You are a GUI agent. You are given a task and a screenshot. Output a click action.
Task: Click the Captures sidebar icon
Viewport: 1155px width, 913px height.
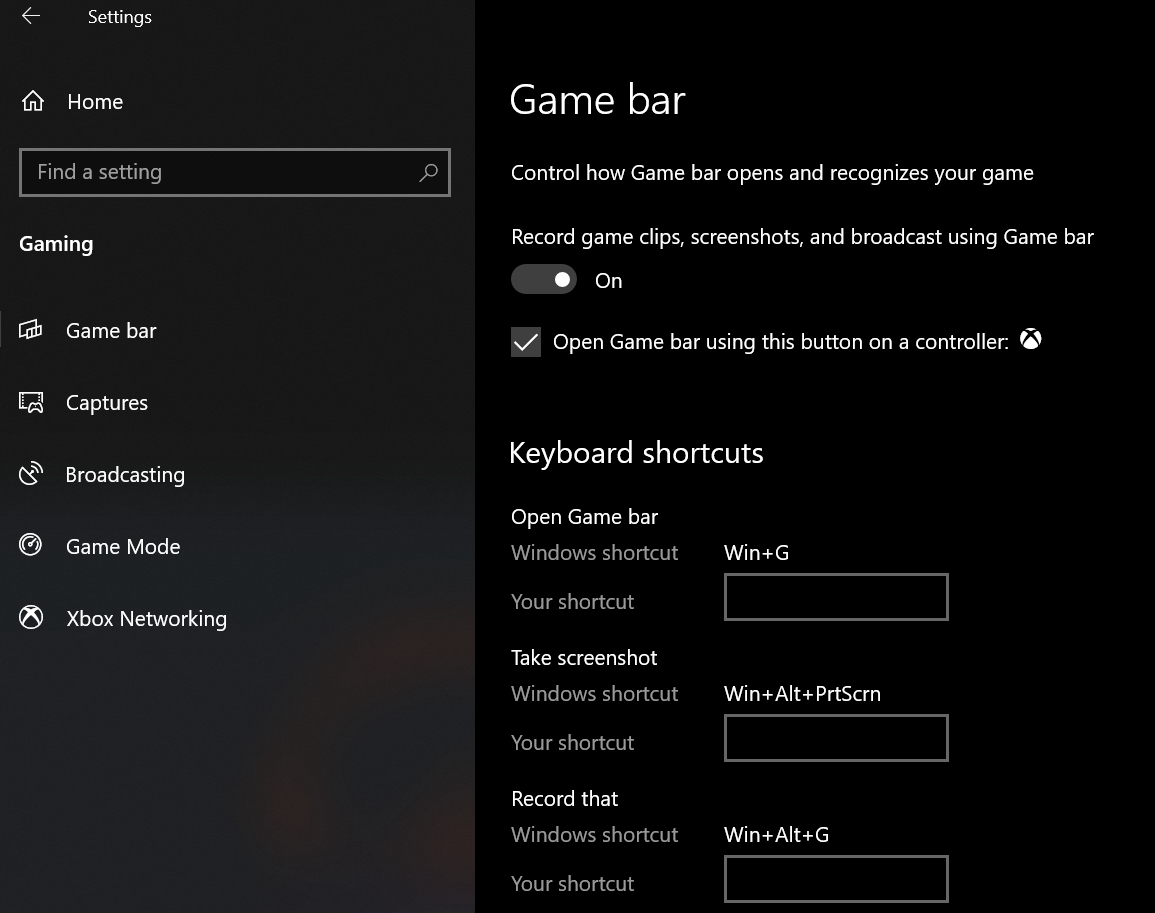(31, 402)
